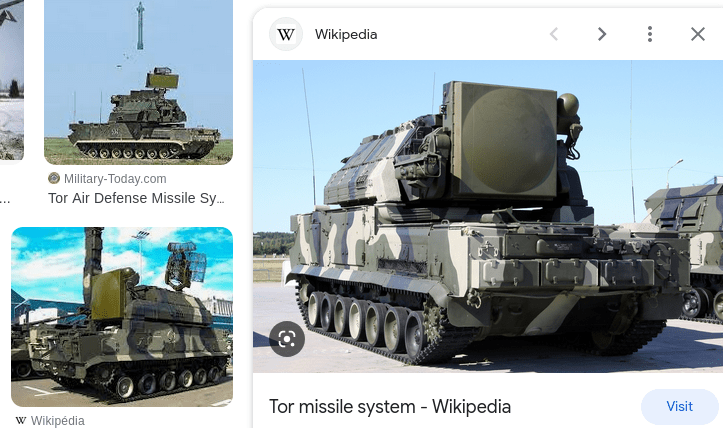Search inside image with Lens icon
The height and width of the screenshot is (428, 723).
[287, 339]
